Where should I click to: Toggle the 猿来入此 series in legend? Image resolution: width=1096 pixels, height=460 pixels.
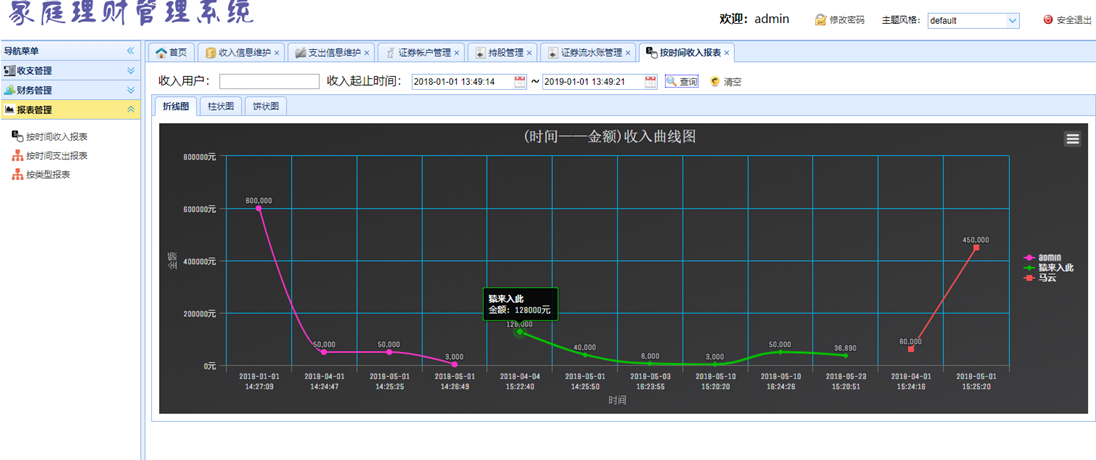[x=1048, y=268]
